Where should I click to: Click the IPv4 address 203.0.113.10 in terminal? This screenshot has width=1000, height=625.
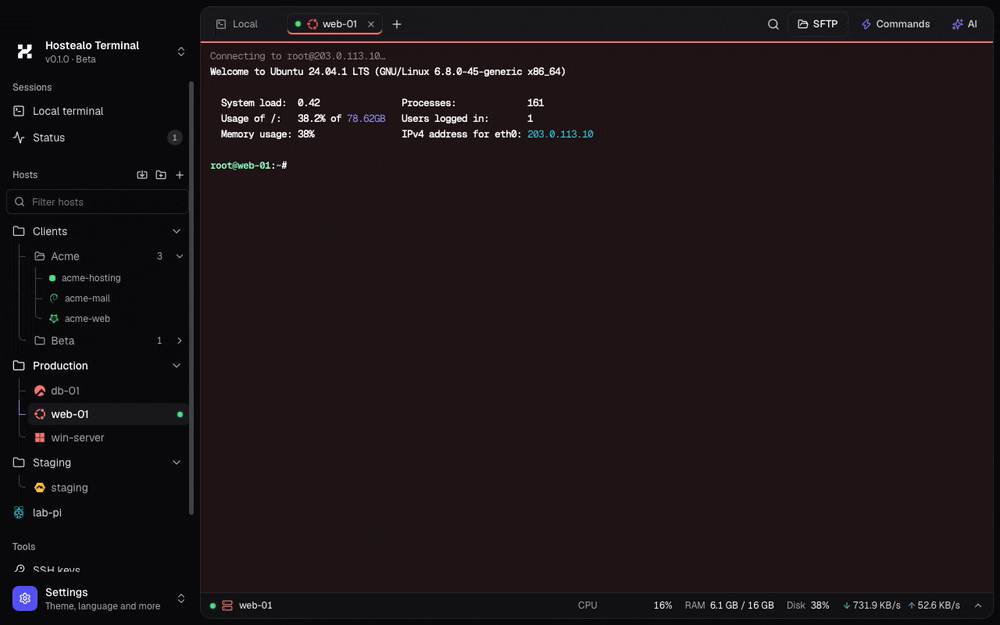pos(560,135)
